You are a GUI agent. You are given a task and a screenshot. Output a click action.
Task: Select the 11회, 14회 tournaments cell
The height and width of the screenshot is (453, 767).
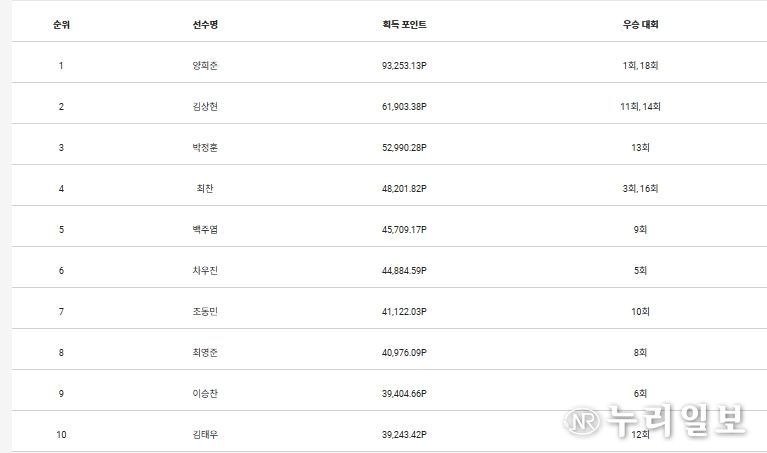640,106
